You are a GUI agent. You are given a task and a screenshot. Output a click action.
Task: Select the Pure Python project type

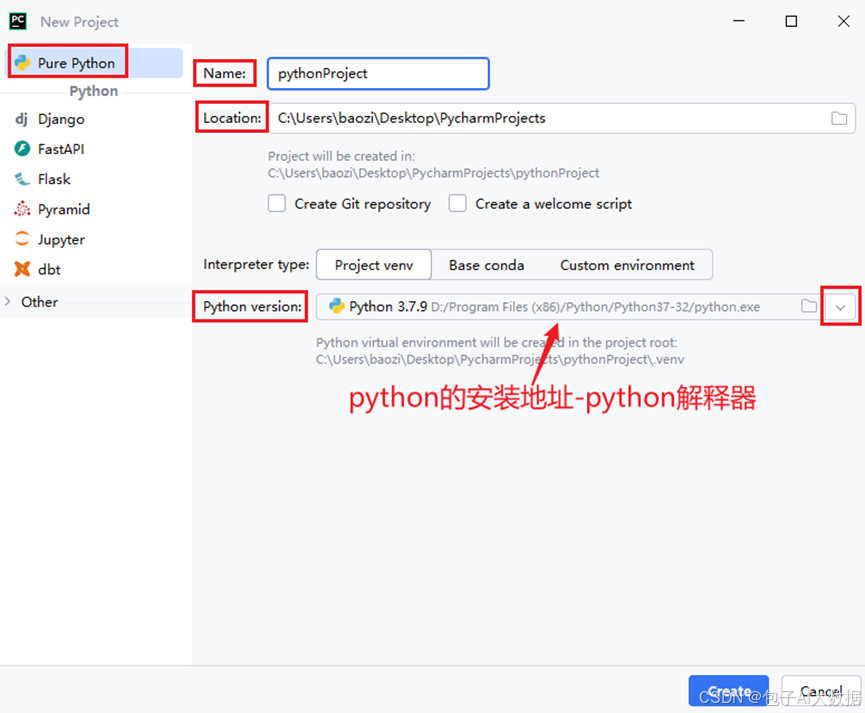[x=94, y=62]
